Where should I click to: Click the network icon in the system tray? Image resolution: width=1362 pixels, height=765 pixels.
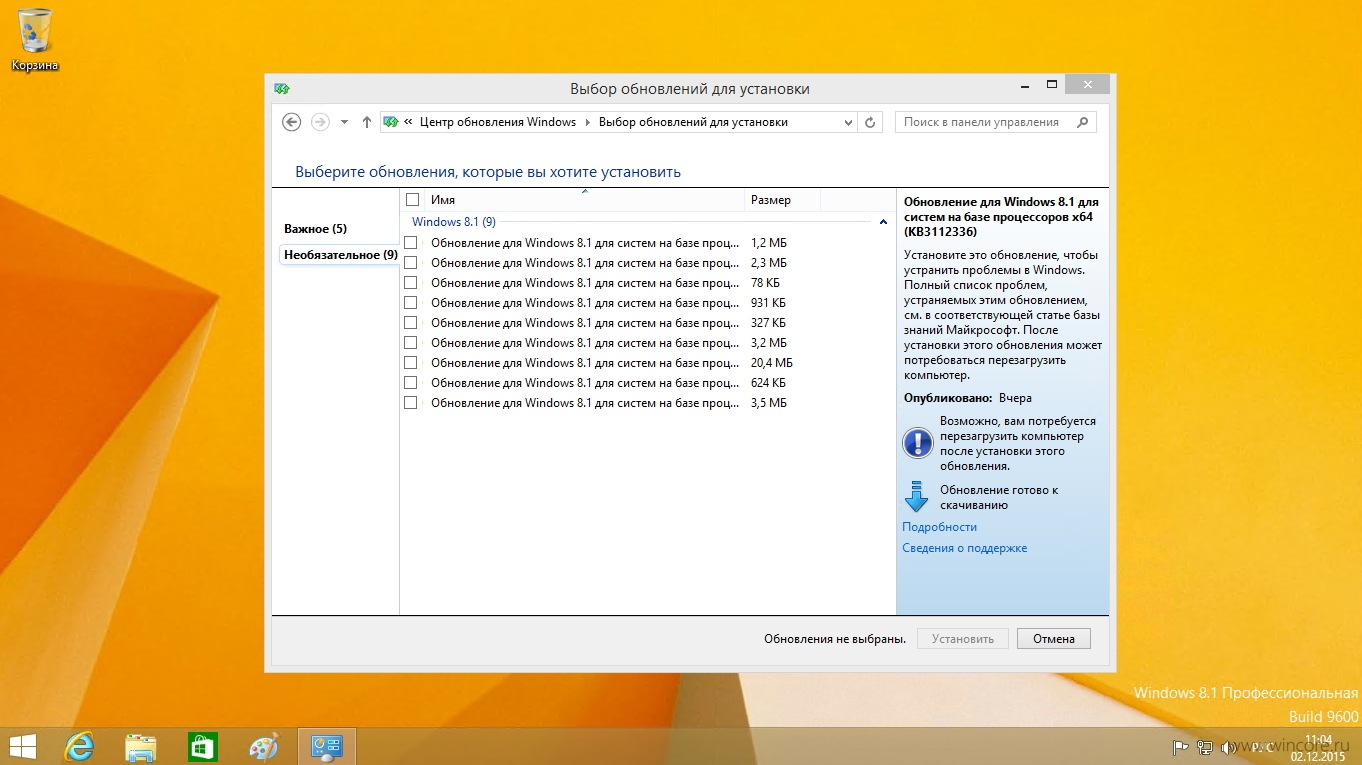coord(1205,746)
